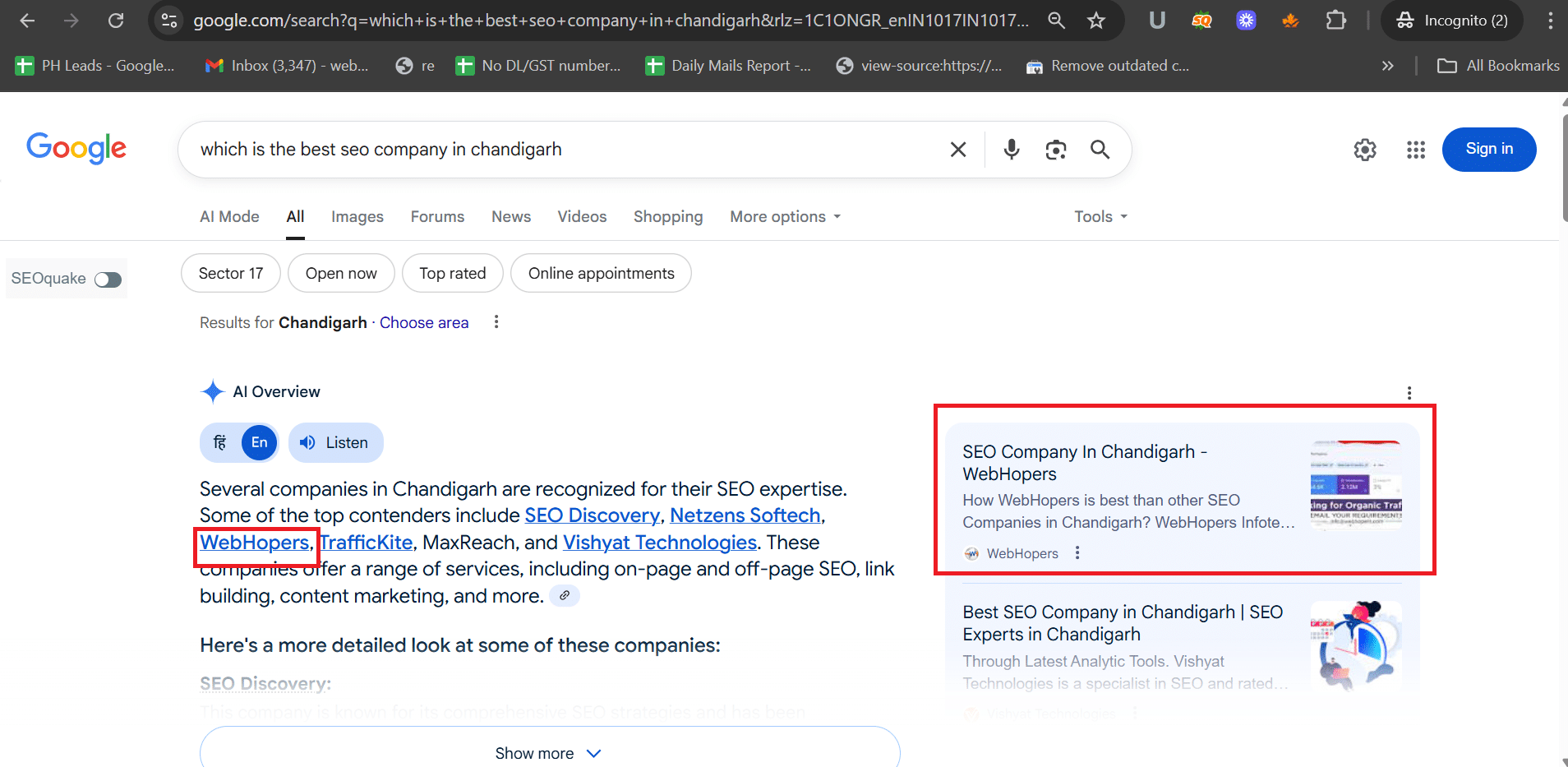Click the Google logo
This screenshot has height=767, width=1568.
coord(76,148)
